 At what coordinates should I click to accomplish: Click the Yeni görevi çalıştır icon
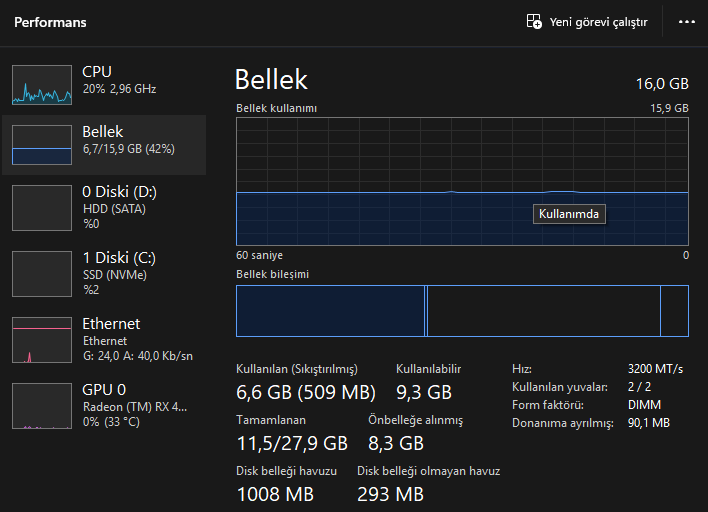[x=535, y=22]
